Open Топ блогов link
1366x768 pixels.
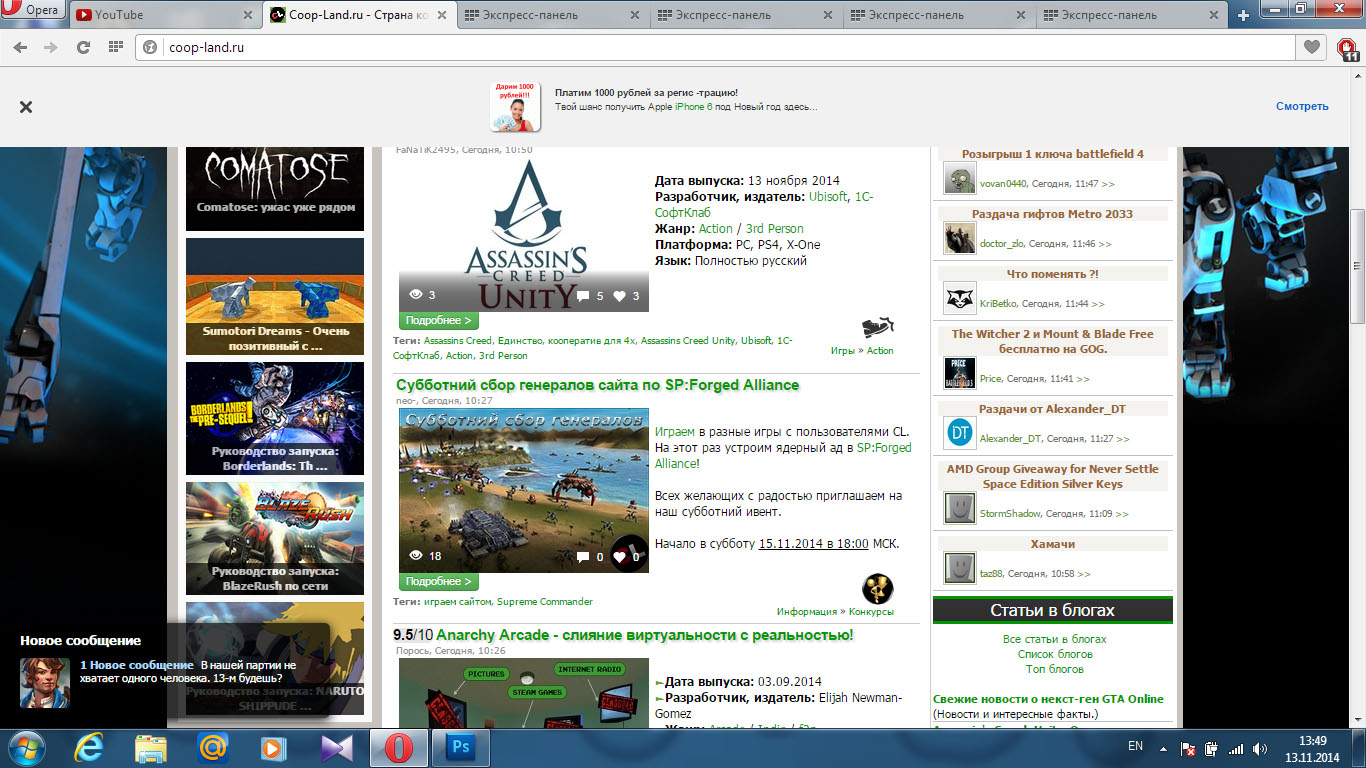(1054, 669)
